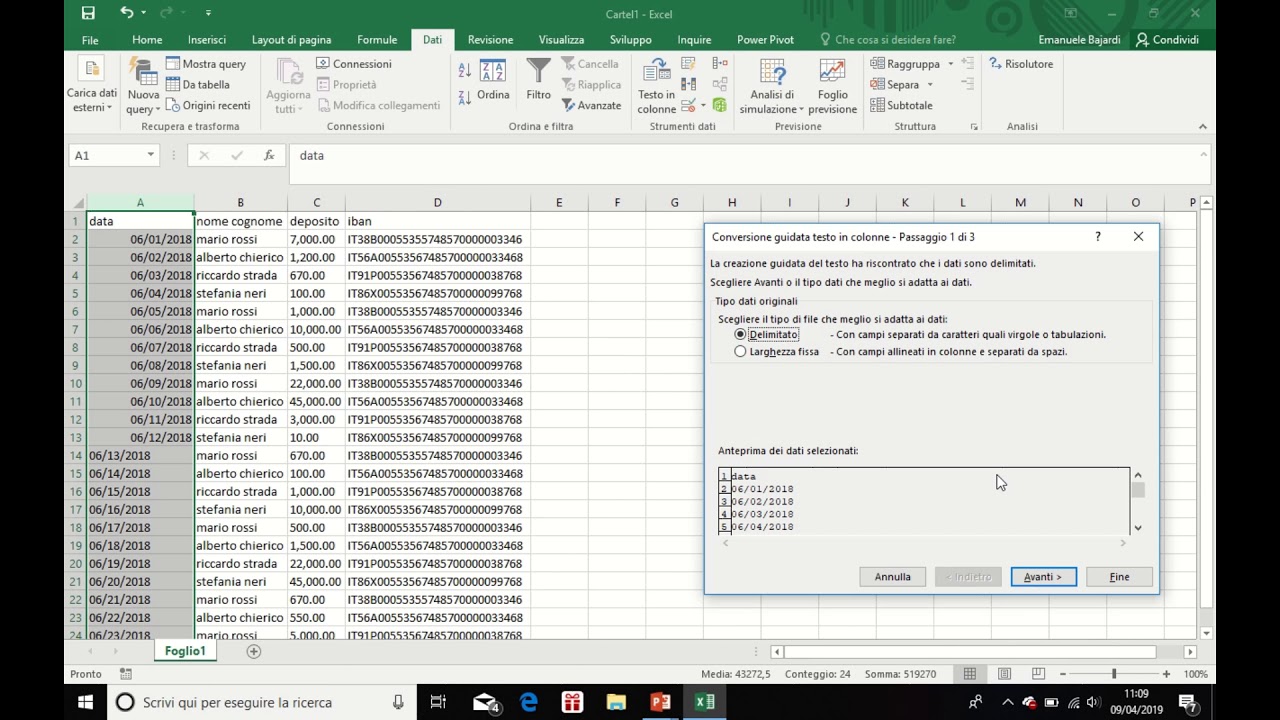Open the Ordina sort dialog

pos(493,78)
